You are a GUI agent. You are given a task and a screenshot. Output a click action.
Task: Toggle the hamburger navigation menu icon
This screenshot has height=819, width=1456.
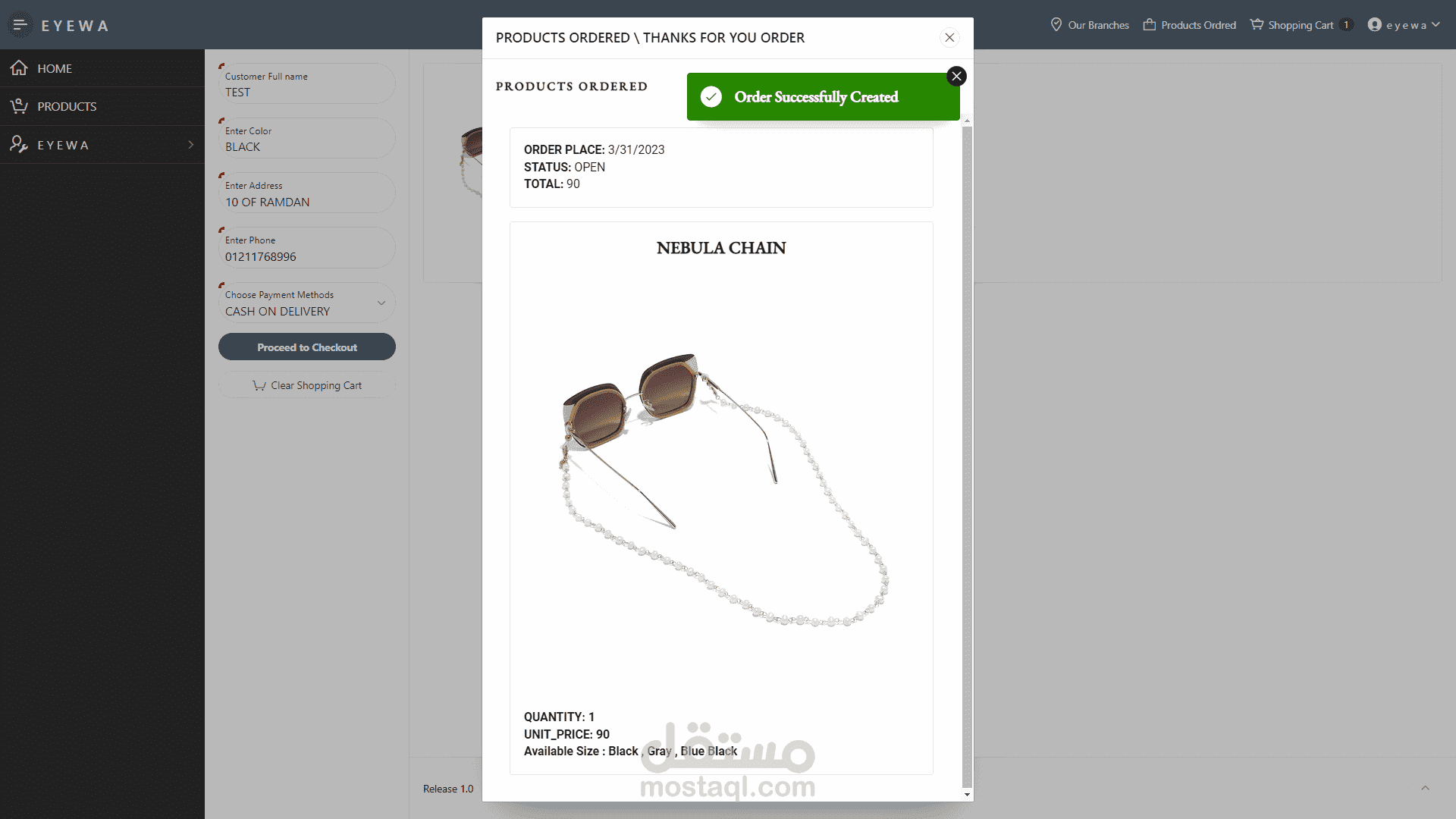click(x=20, y=25)
